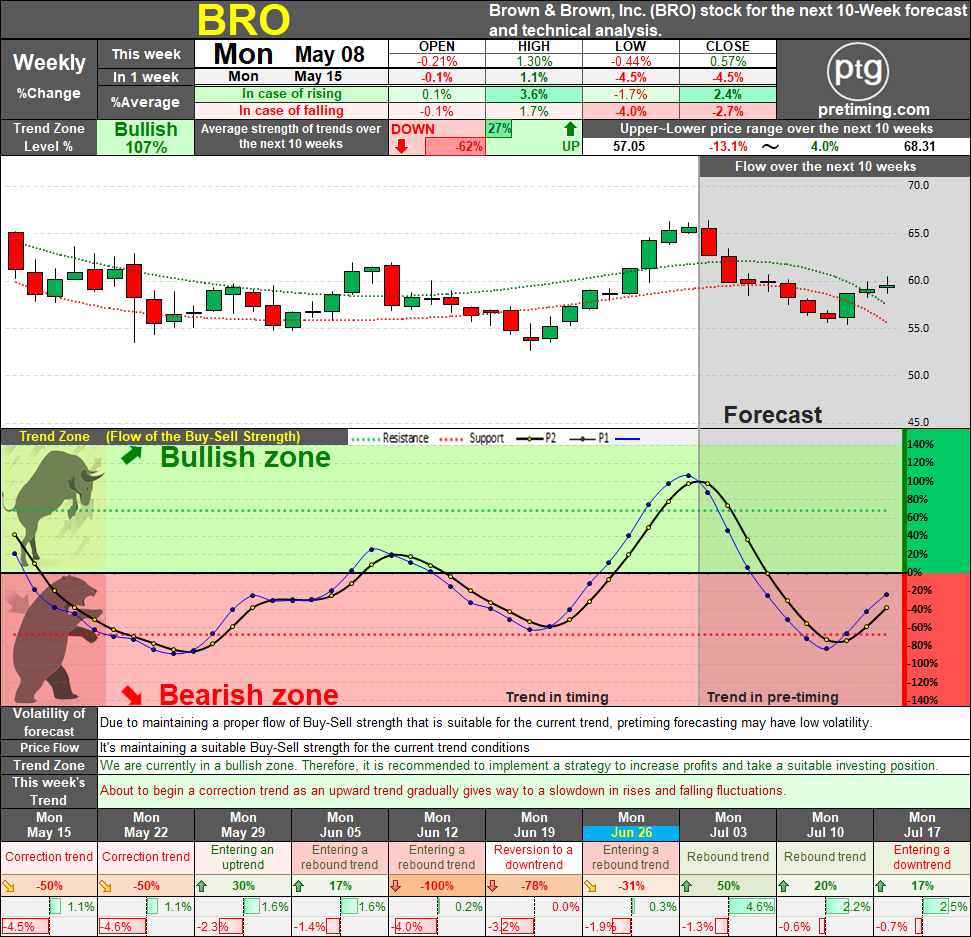971x937 pixels.
Task: Click the green up arrow beside 20%
Action: (x=784, y=886)
